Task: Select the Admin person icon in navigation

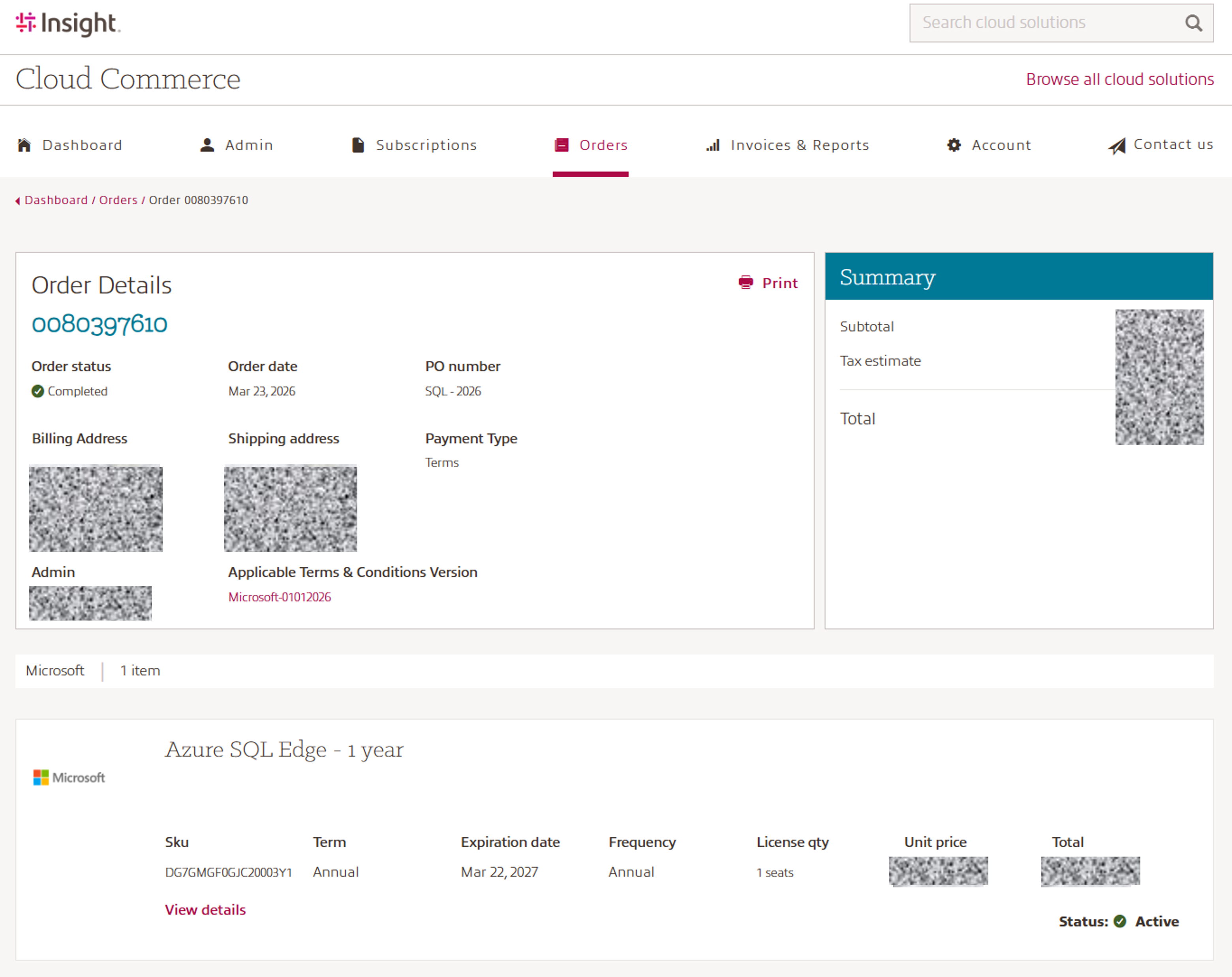Action: 207,145
